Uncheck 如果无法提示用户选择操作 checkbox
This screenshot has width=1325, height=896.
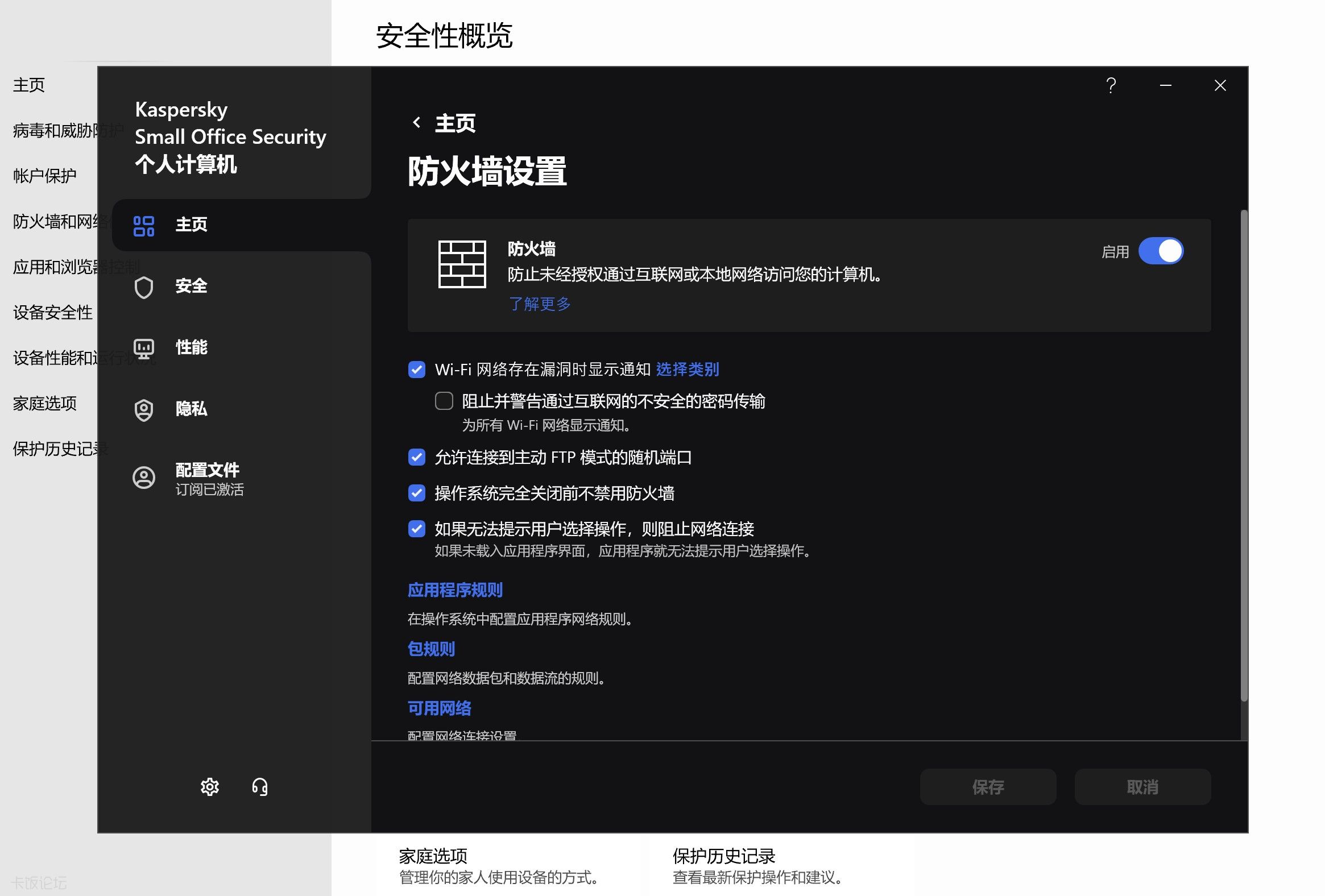pyautogui.click(x=417, y=529)
